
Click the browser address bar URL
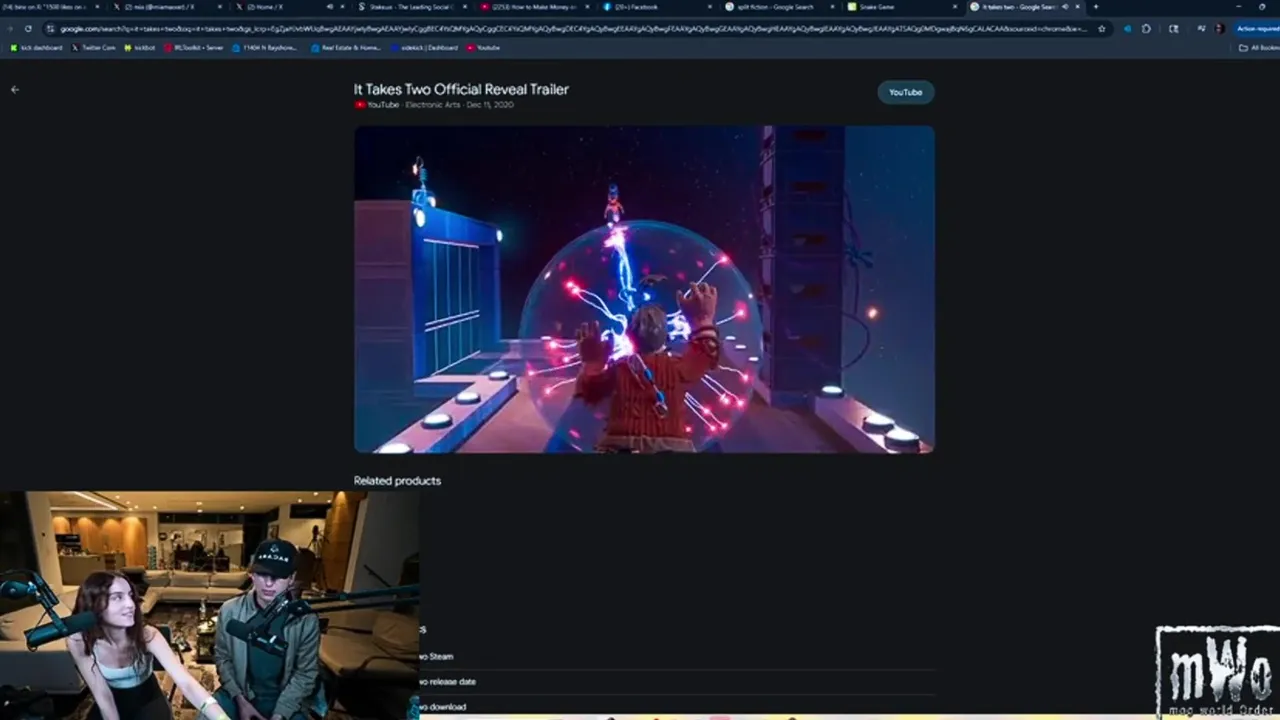tap(575, 29)
